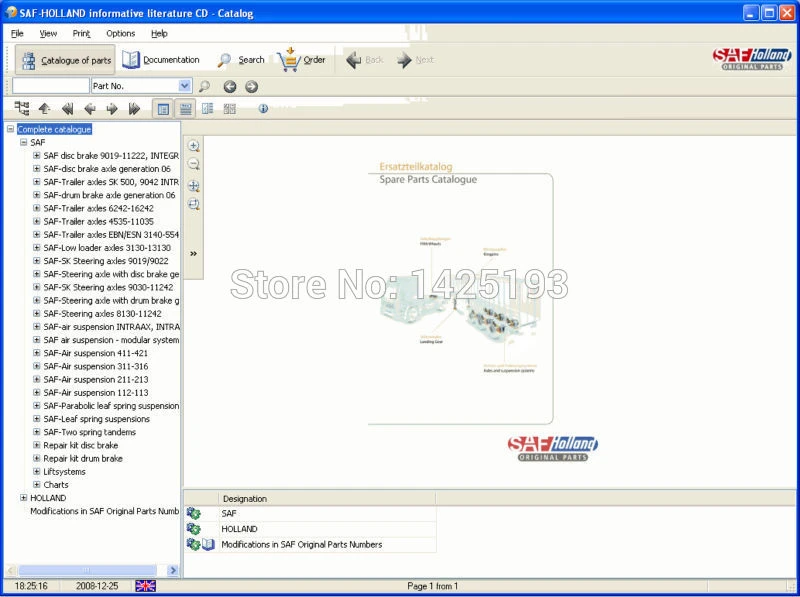The height and width of the screenshot is (597, 800).
Task: Open the Options menu
Action: pyautogui.click(x=120, y=33)
